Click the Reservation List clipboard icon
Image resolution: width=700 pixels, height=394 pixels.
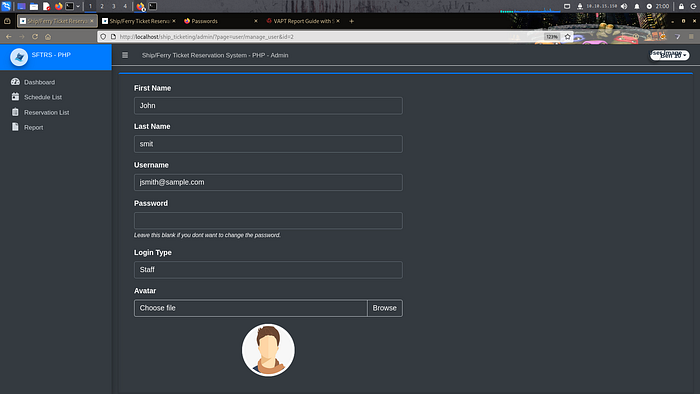[x=15, y=112]
